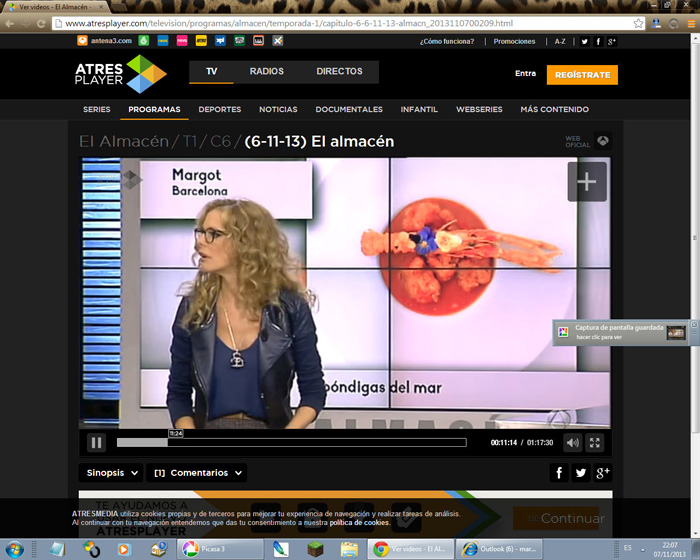Open File Explorer folder in taskbar
The width and height of the screenshot is (700, 560).
(349, 549)
